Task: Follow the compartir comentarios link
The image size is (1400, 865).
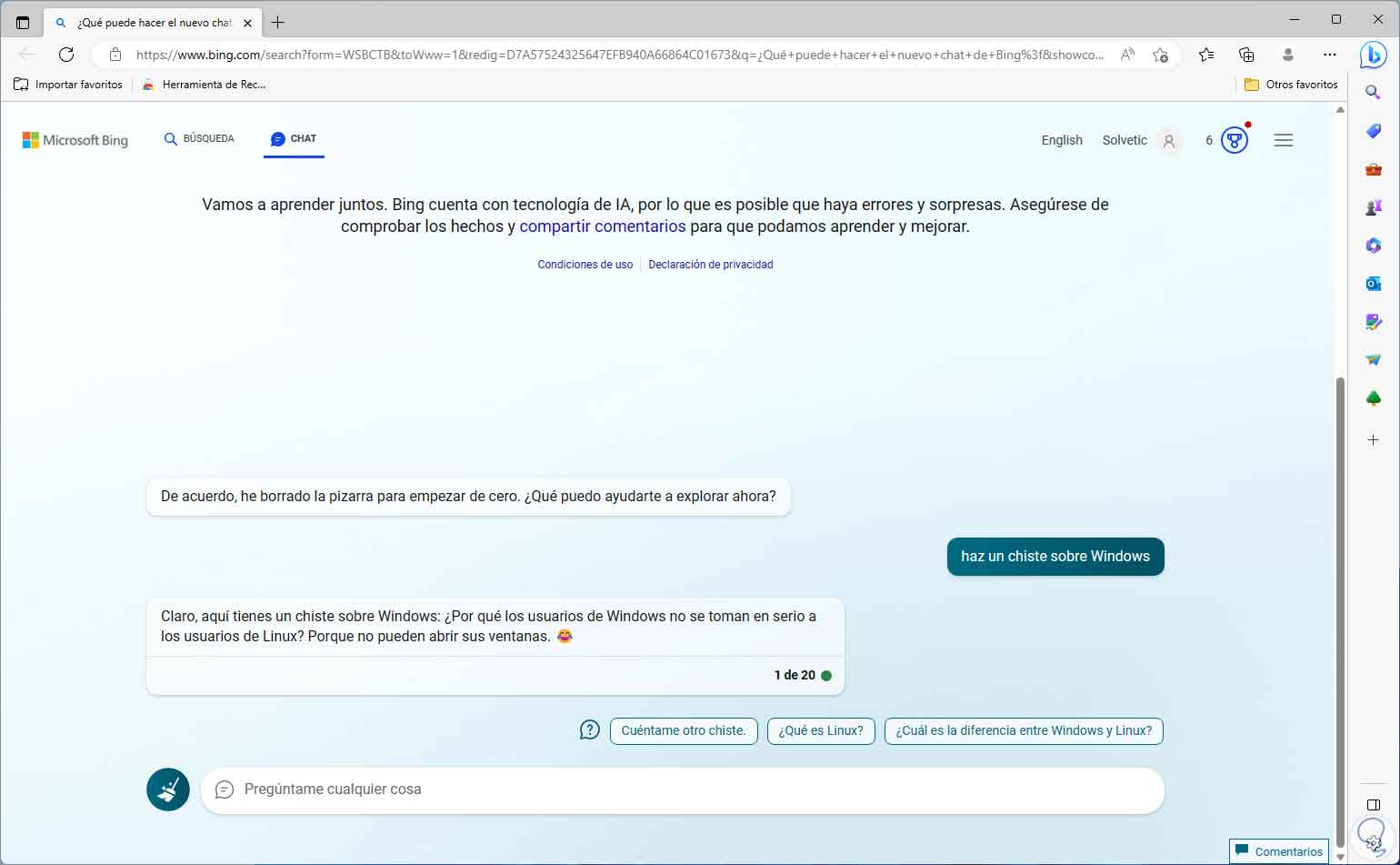Action: point(603,226)
